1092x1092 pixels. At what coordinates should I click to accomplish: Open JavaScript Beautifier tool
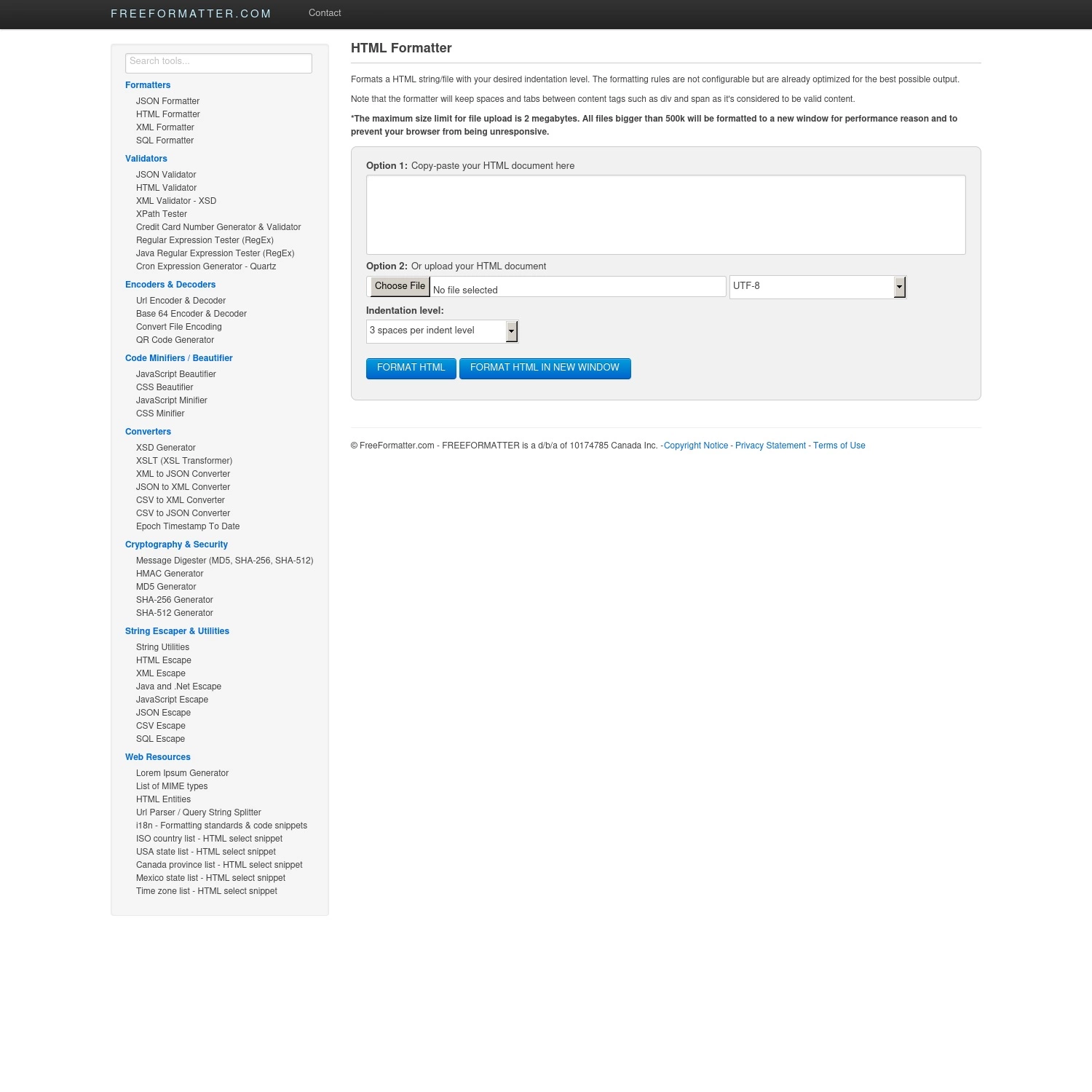(176, 374)
